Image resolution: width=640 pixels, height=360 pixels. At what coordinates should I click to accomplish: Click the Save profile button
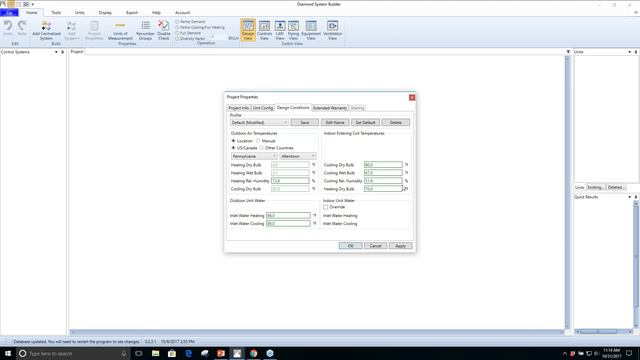(x=304, y=122)
